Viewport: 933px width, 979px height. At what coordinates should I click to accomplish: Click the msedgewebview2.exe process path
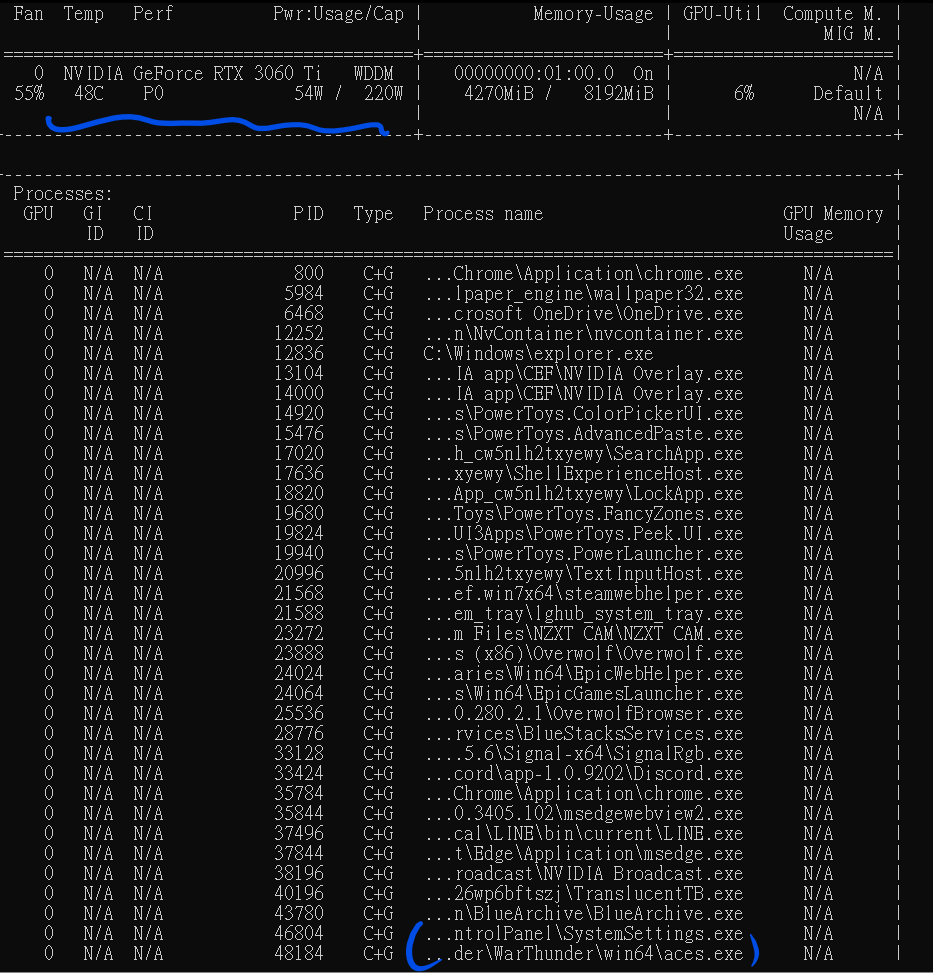coord(584,813)
